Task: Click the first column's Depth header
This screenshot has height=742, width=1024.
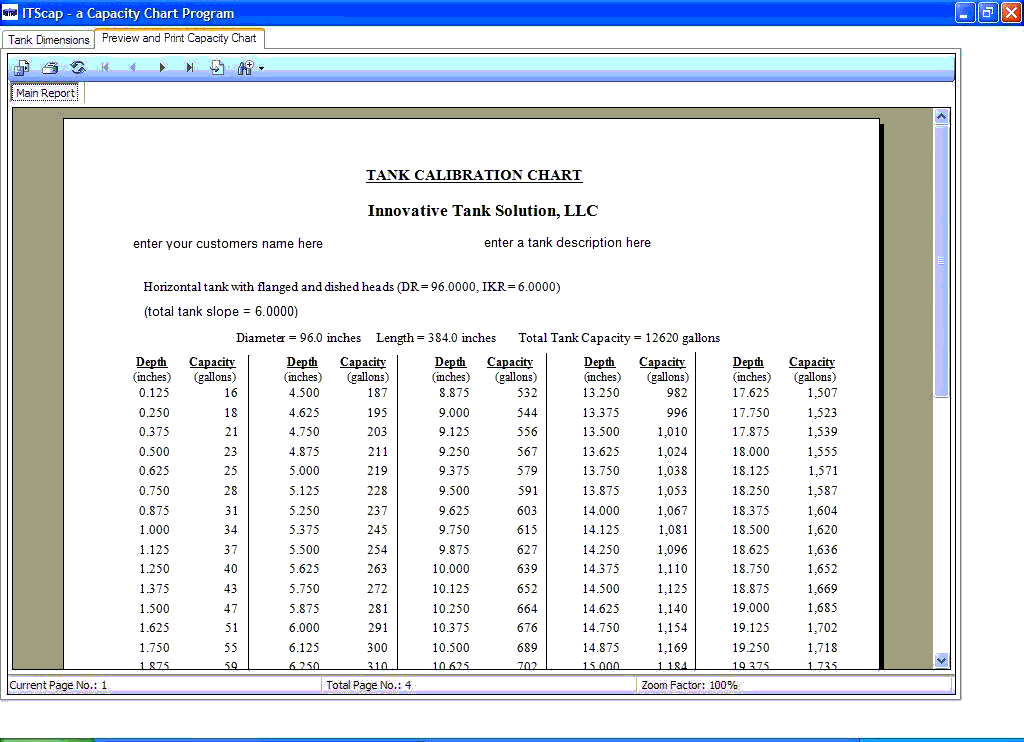Action: (152, 362)
